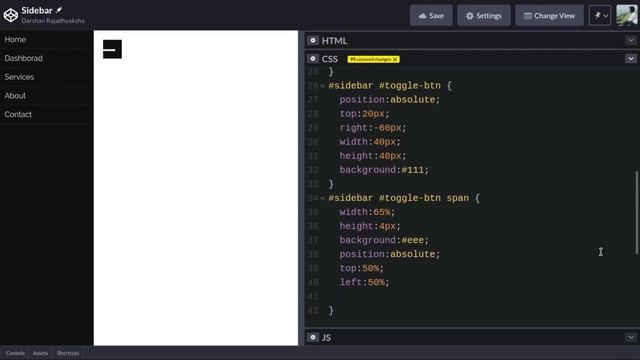Open the Console tab
640x360 pixels.
click(15, 353)
